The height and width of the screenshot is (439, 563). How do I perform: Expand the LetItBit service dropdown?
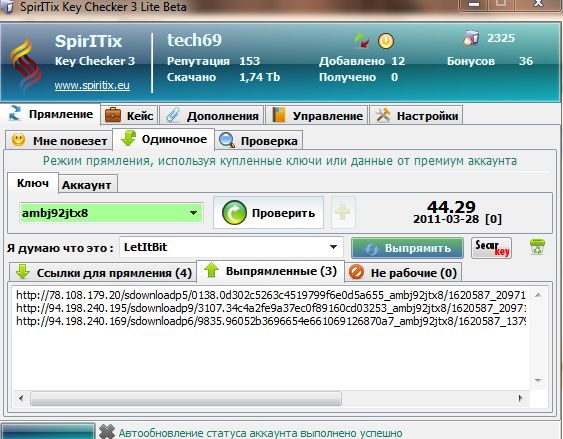point(333,247)
